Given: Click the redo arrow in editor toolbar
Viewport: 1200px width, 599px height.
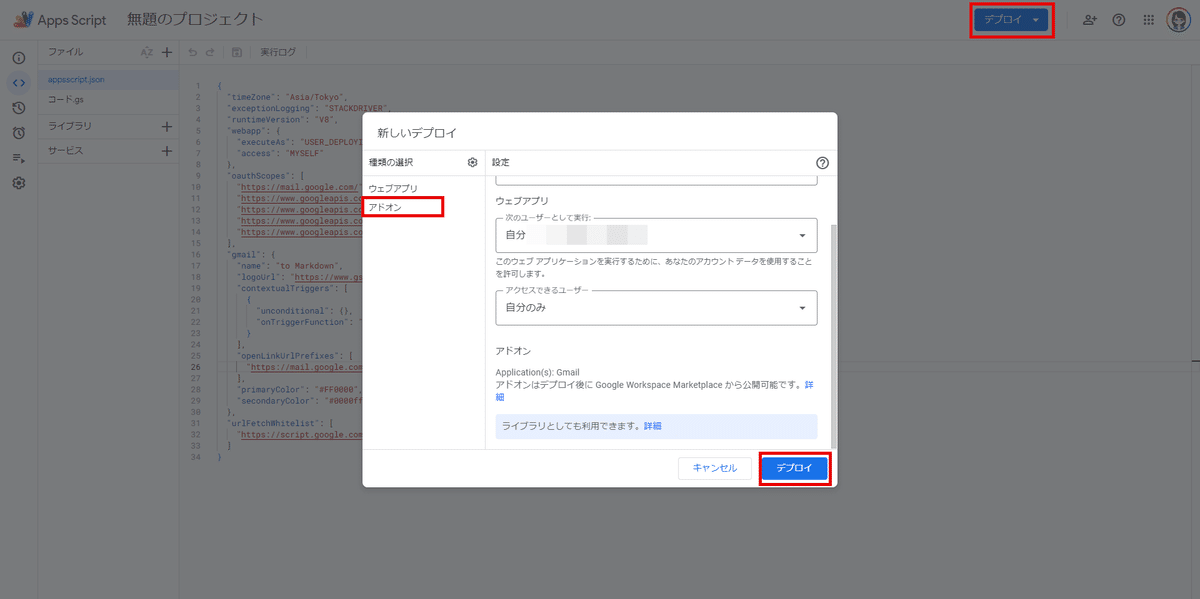Looking at the screenshot, I should point(210,52).
